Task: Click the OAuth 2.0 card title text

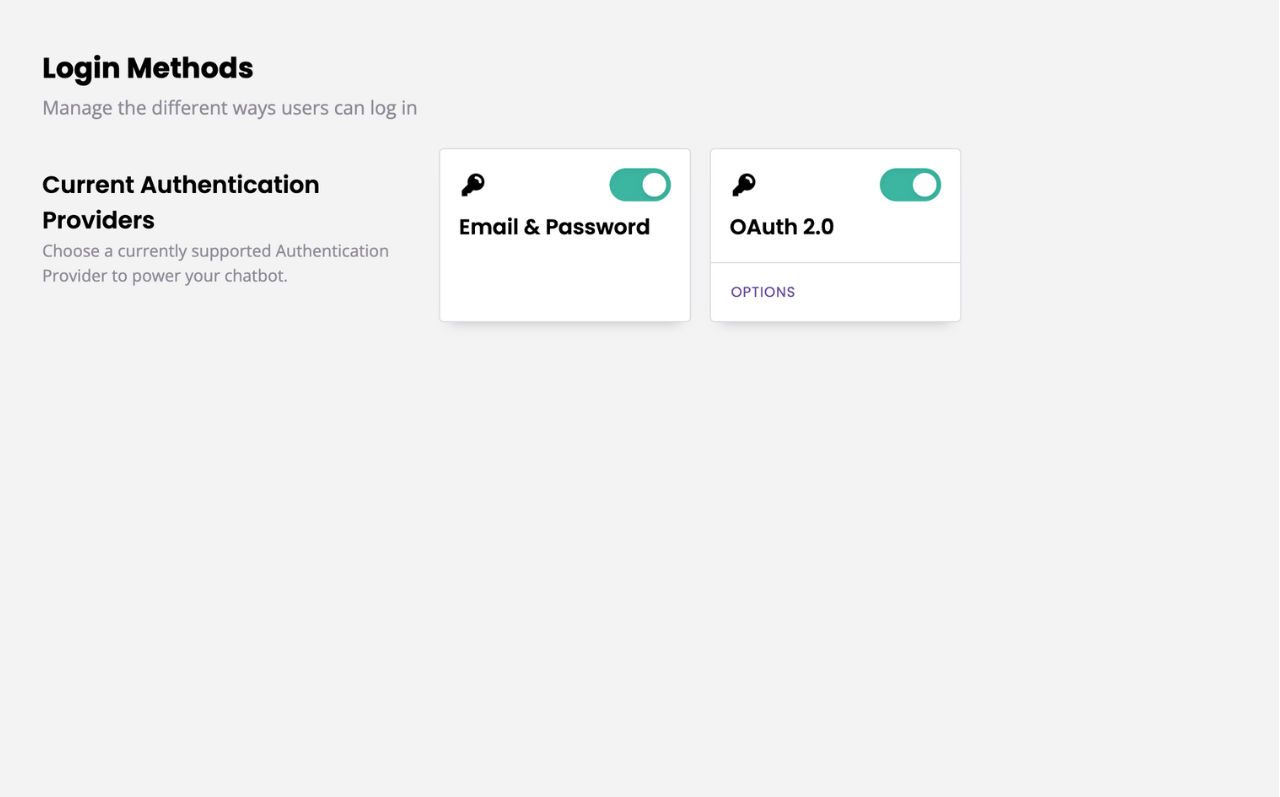Action: pos(782,227)
